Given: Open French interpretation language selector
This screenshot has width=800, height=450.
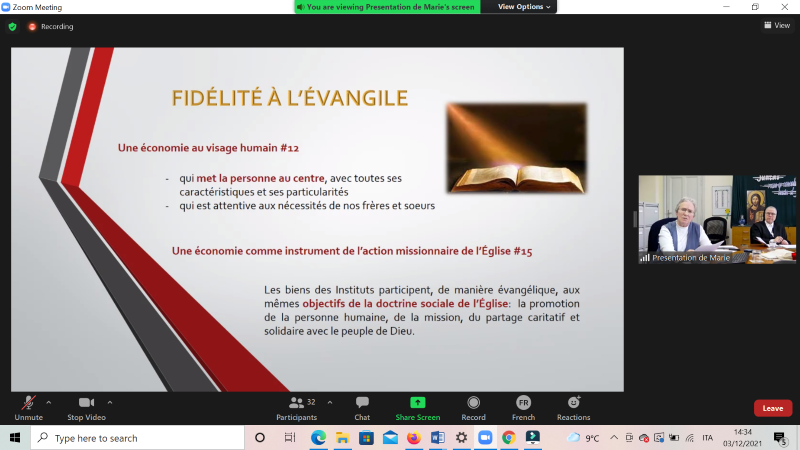Looking at the screenshot, I should (x=523, y=406).
